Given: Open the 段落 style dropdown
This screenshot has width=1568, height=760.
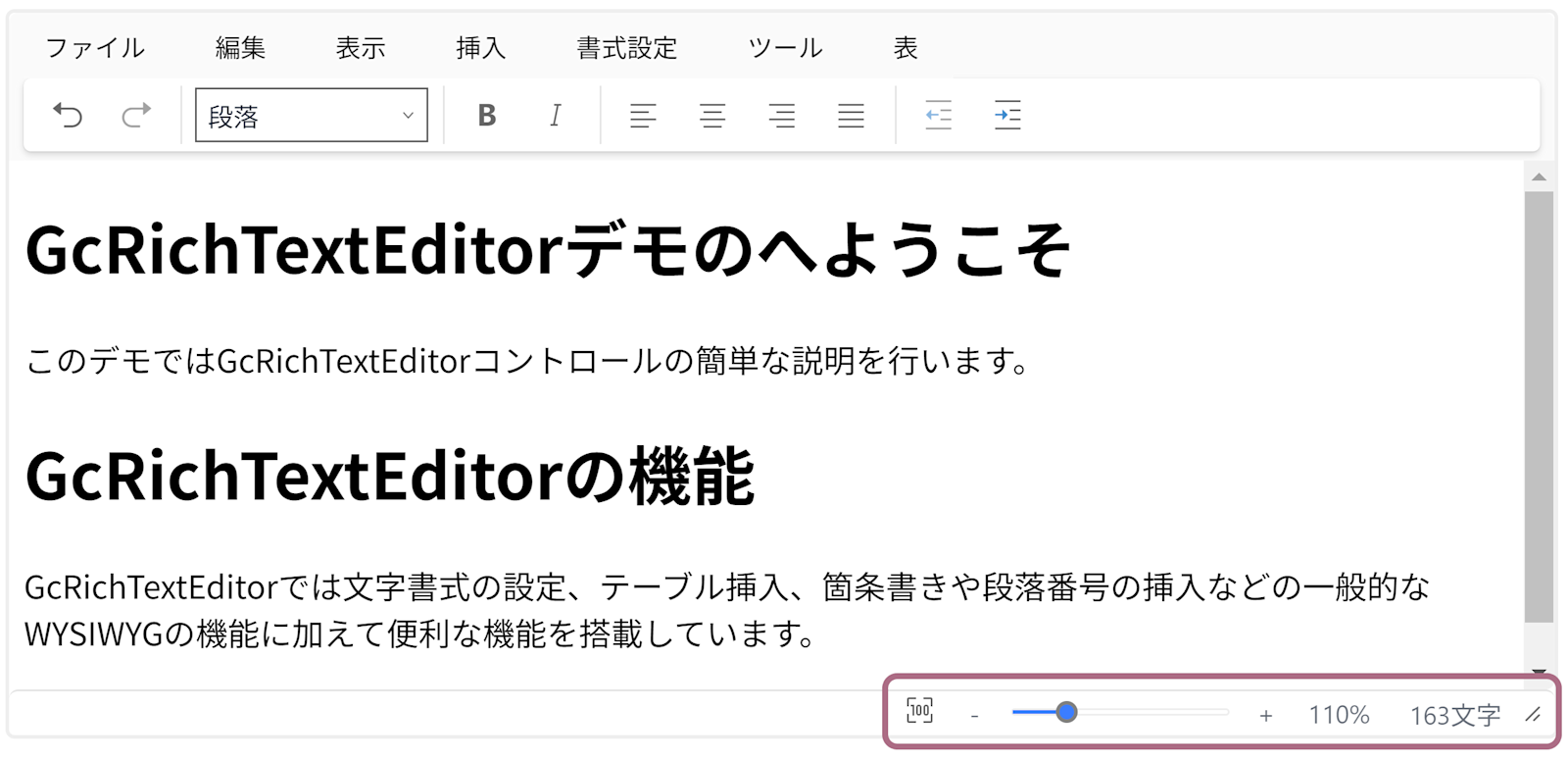Looking at the screenshot, I should (312, 116).
